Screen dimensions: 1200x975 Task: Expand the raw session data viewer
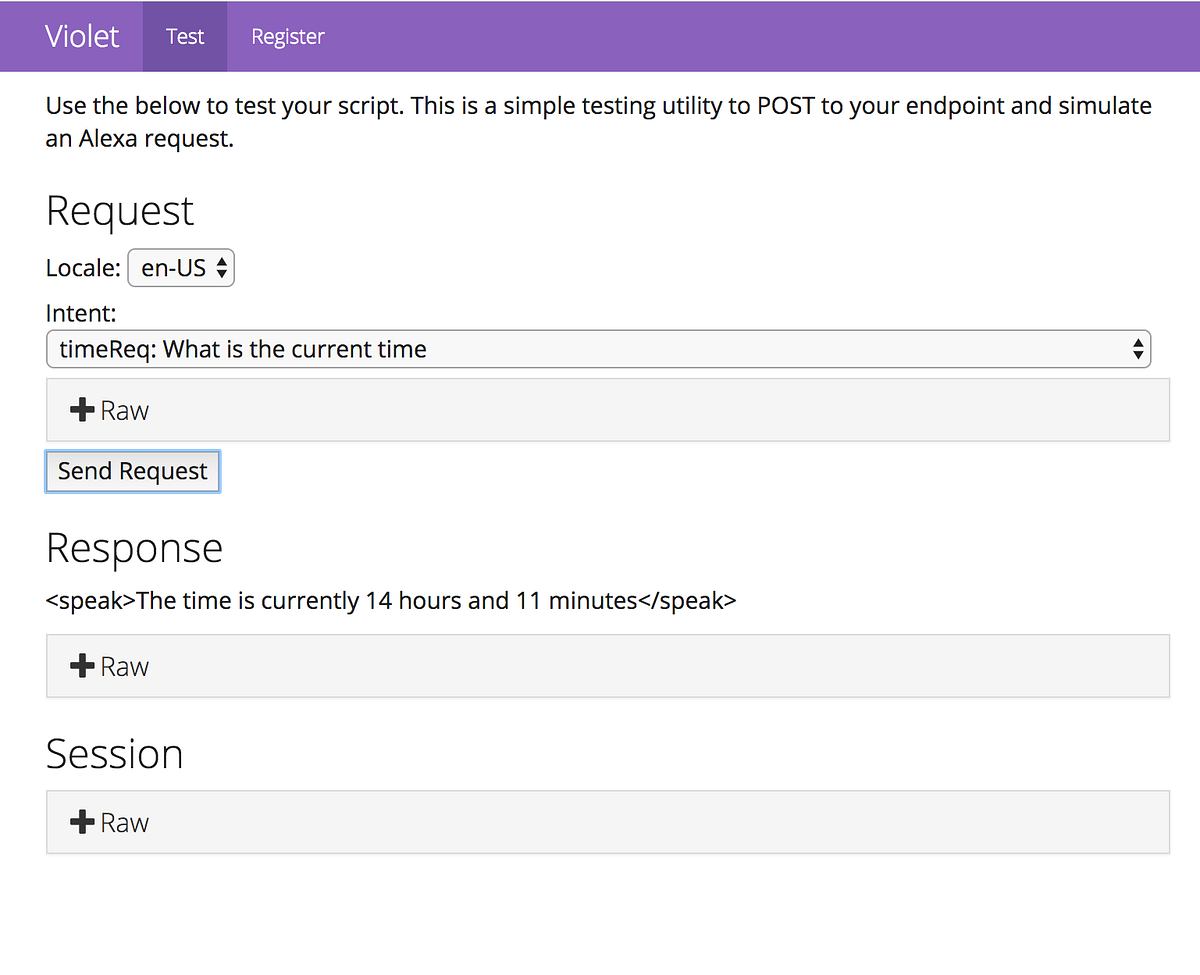[x=110, y=821]
